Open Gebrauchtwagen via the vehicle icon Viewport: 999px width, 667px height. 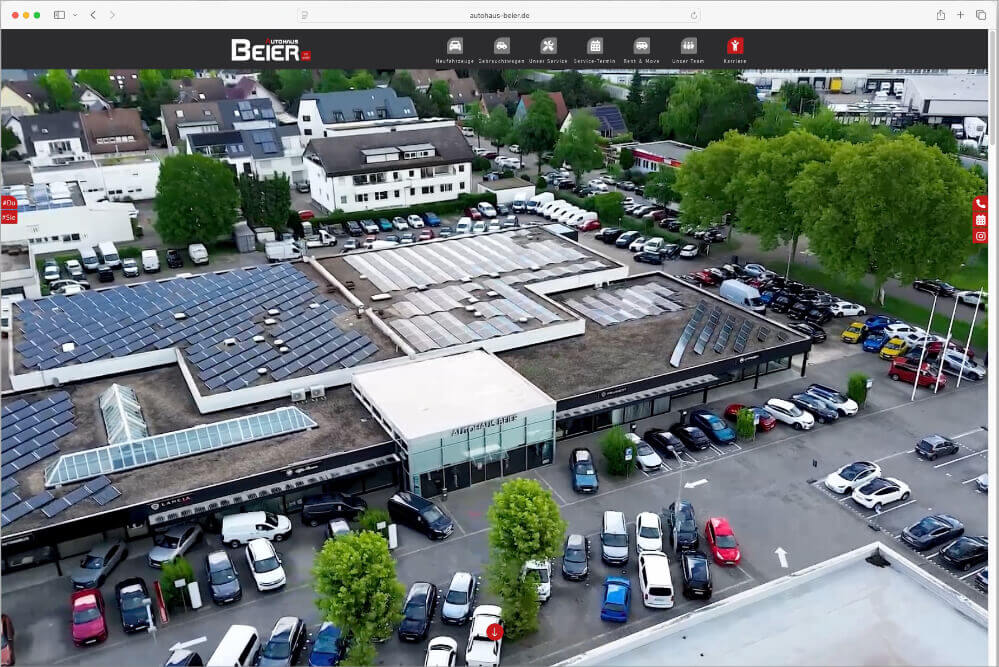tap(500, 44)
